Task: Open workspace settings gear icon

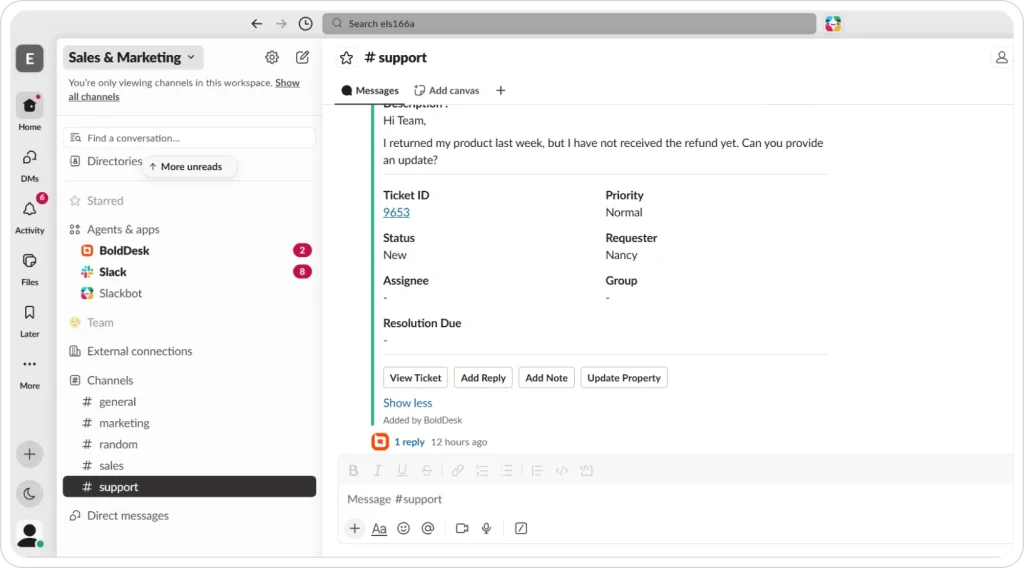Action: pos(272,57)
